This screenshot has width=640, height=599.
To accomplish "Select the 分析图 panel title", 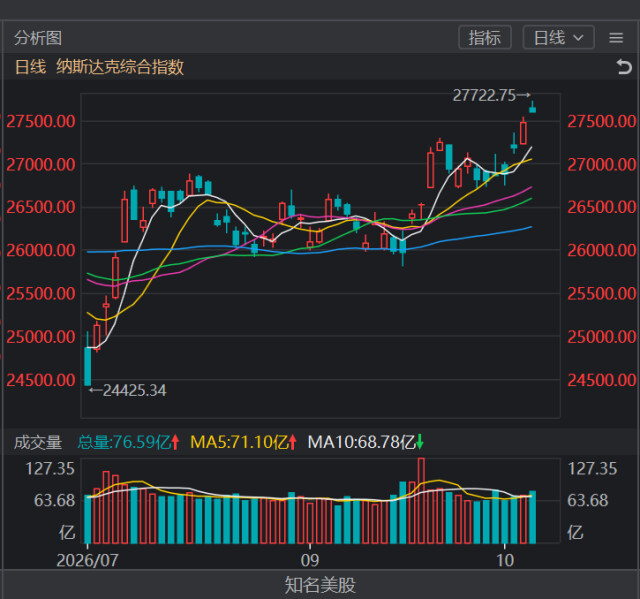I will coord(38,38).
